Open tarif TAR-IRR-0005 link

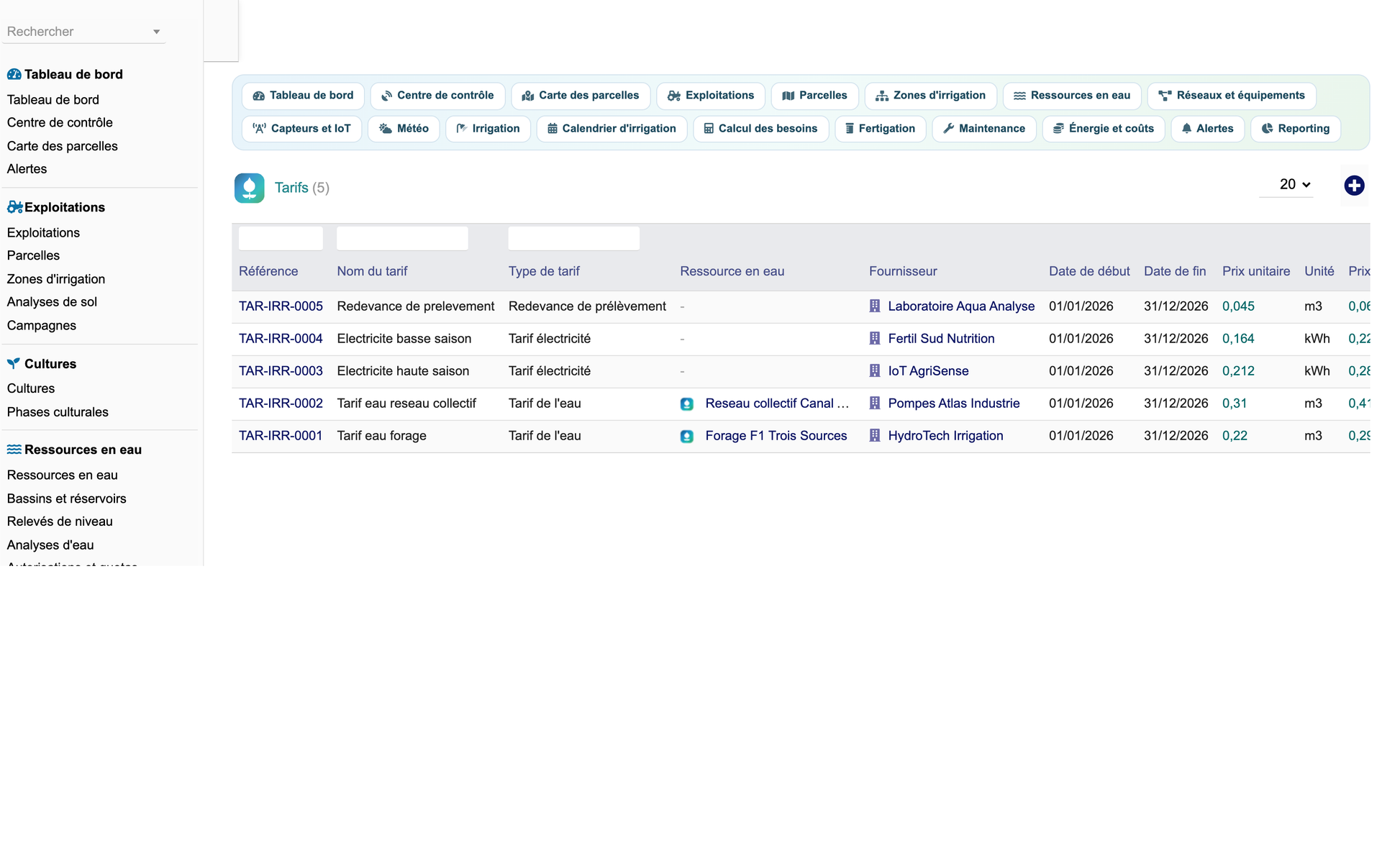(281, 306)
